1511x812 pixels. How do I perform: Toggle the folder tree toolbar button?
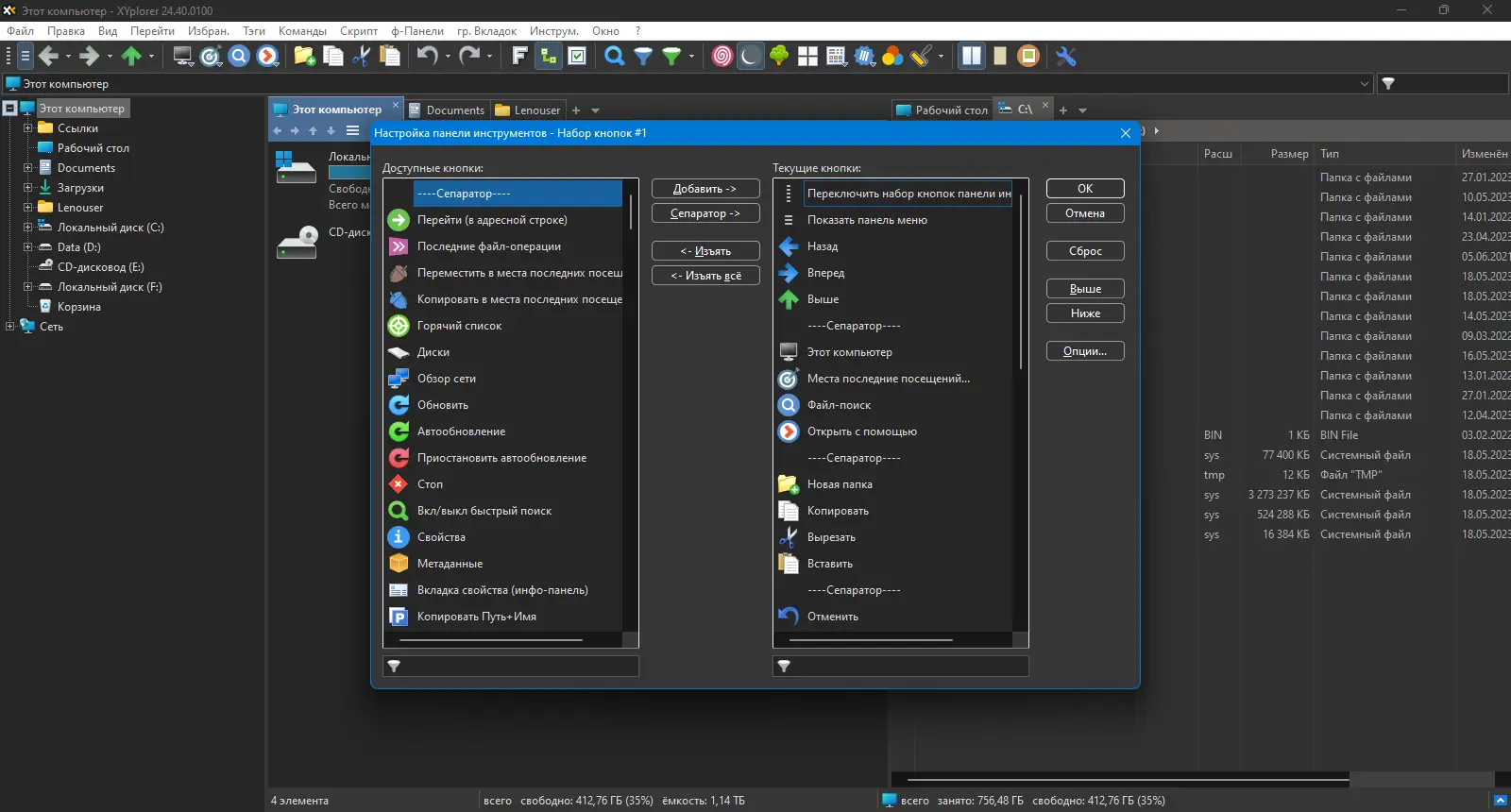[548, 57]
